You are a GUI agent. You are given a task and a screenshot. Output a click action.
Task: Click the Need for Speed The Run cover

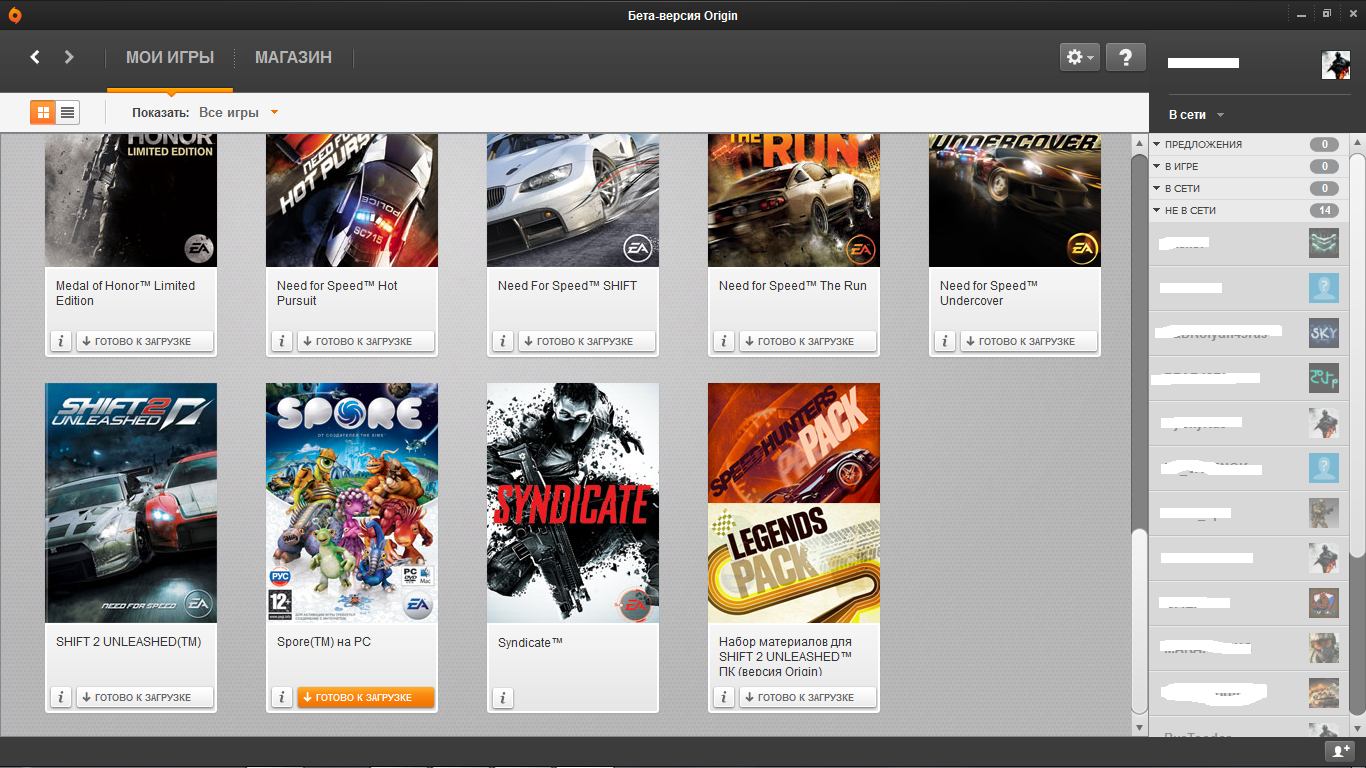pos(794,200)
